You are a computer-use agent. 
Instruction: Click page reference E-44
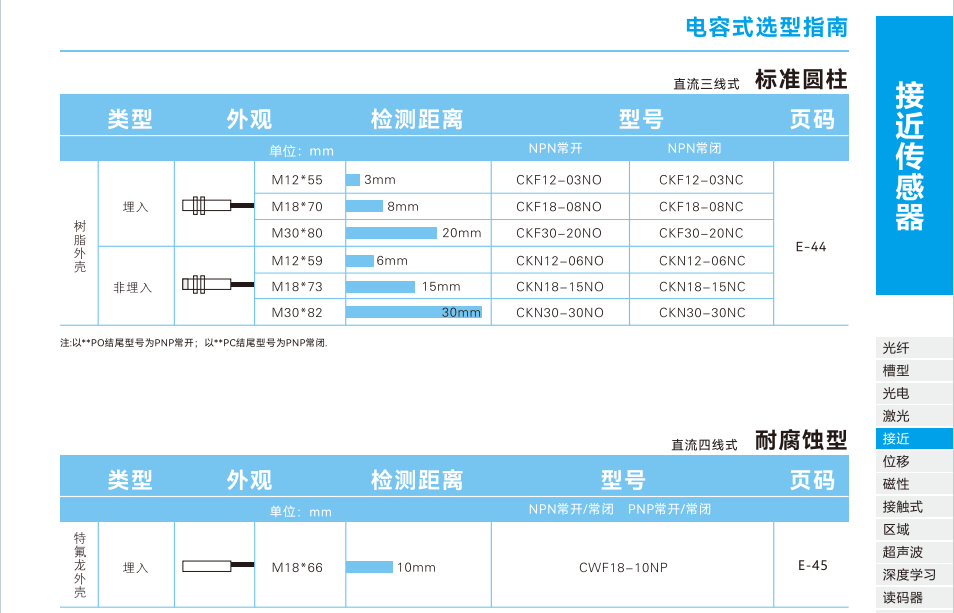click(811, 247)
